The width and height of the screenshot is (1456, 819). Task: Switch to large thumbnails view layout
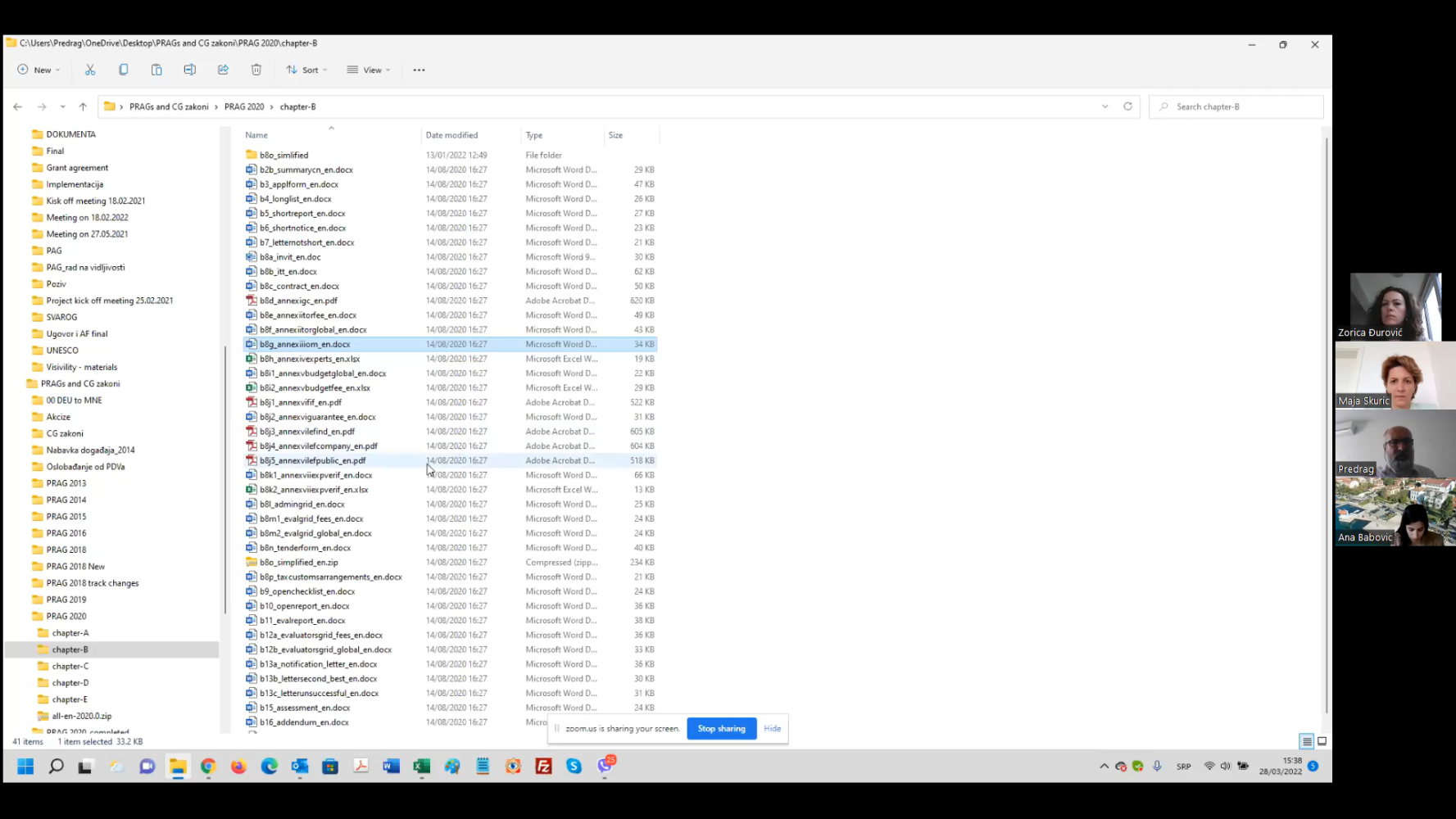point(1322,741)
